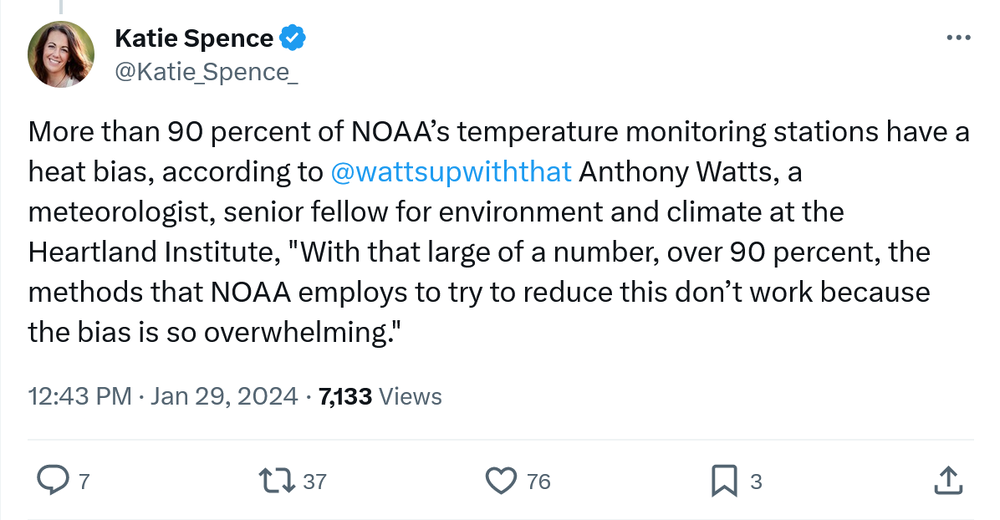Click the blue verified badge
The width and height of the screenshot is (1000, 520).
pyautogui.click(x=292, y=39)
